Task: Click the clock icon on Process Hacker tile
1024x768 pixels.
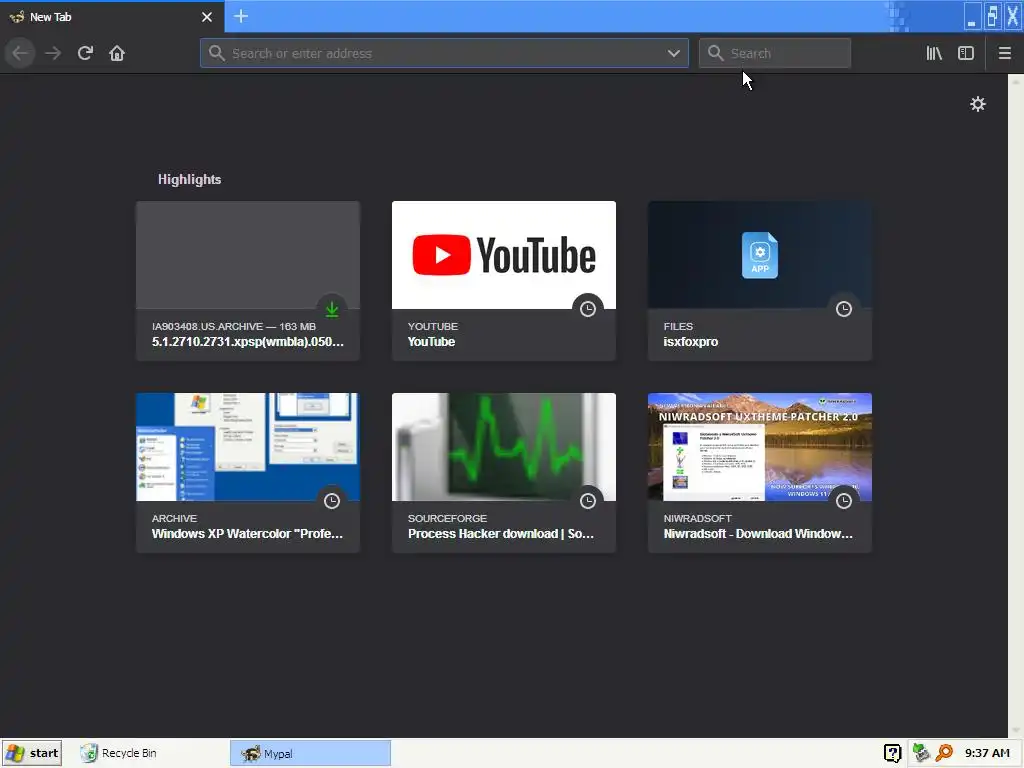Action: [x=588, y=501]
